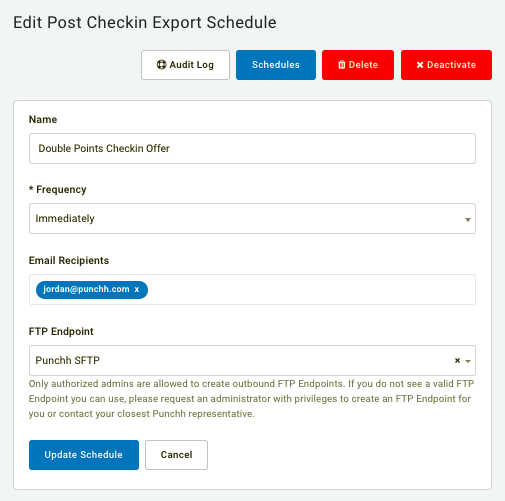Screen dimensions: 505x501
Task: Click the trash can icon on Delete
Action: [342, 65]
